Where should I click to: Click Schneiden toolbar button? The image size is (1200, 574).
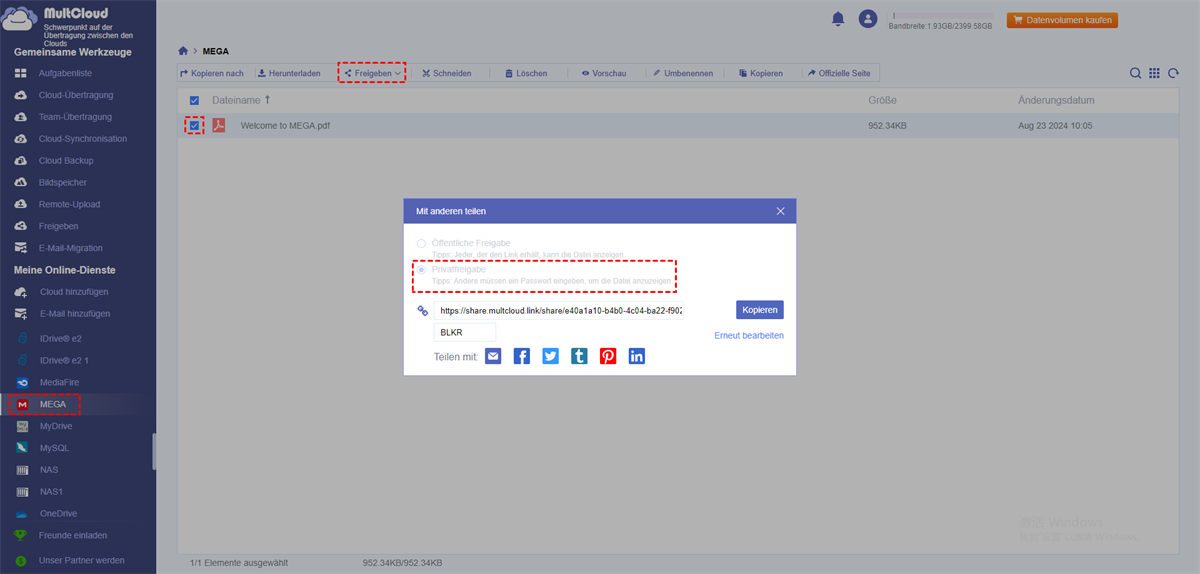click(x=446, y=73)
